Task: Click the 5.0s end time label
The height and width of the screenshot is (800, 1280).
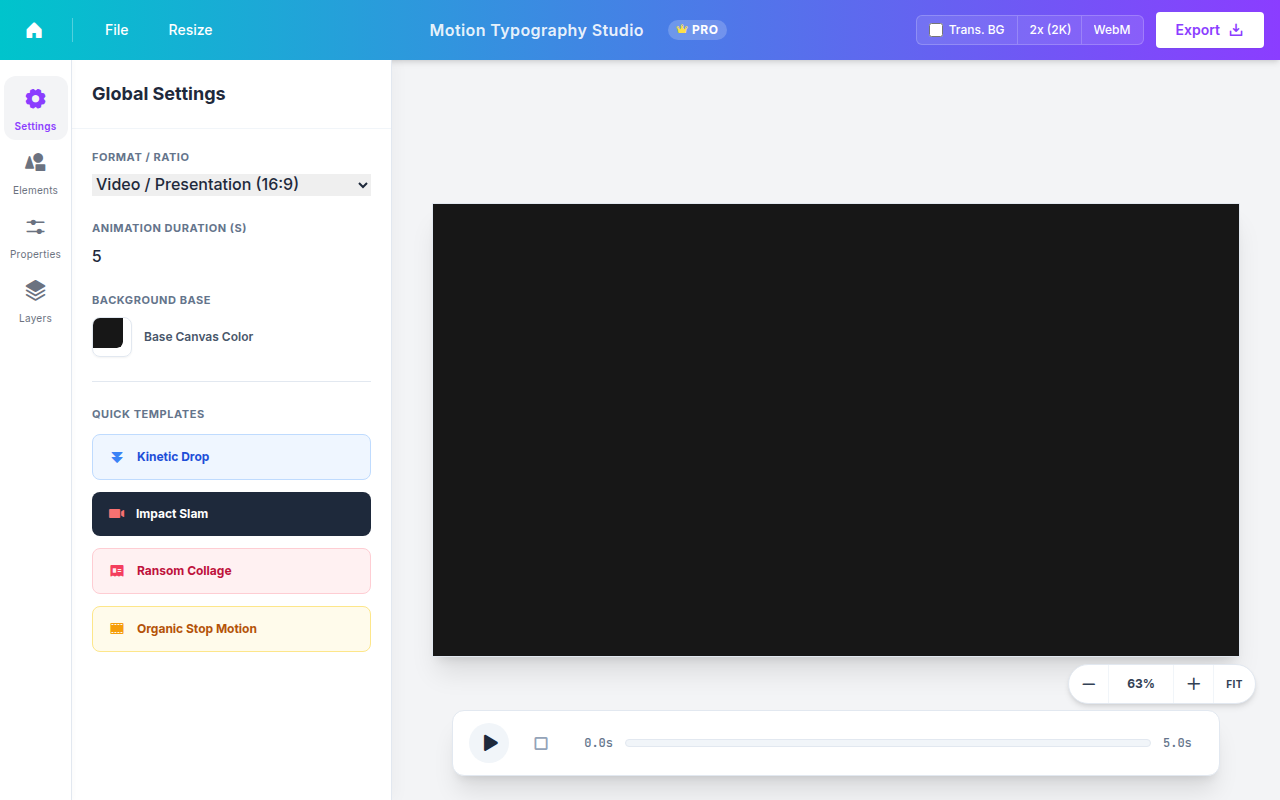Action: [1177, 743]
